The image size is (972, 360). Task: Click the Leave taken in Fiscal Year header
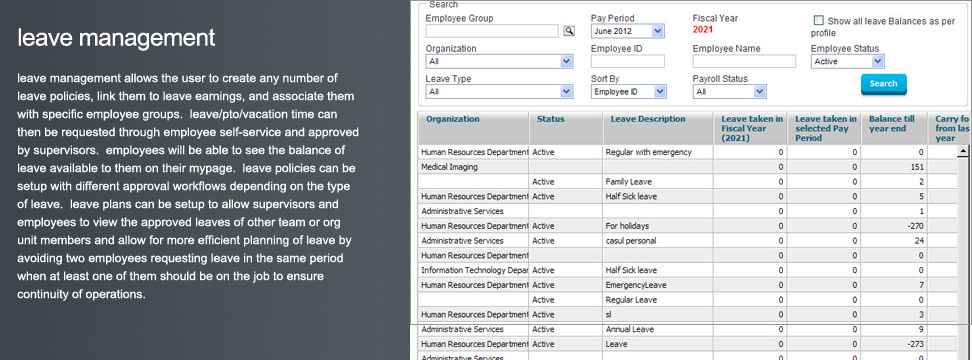tap(750, 128)
